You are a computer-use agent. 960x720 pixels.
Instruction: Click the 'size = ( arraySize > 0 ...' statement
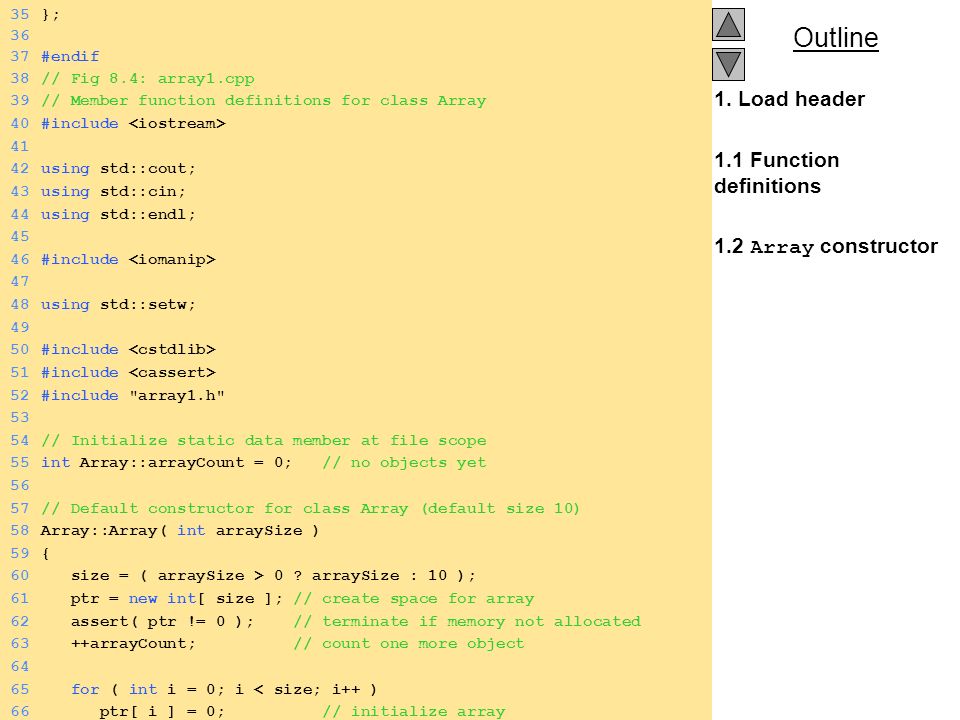(x=273, y=576)
